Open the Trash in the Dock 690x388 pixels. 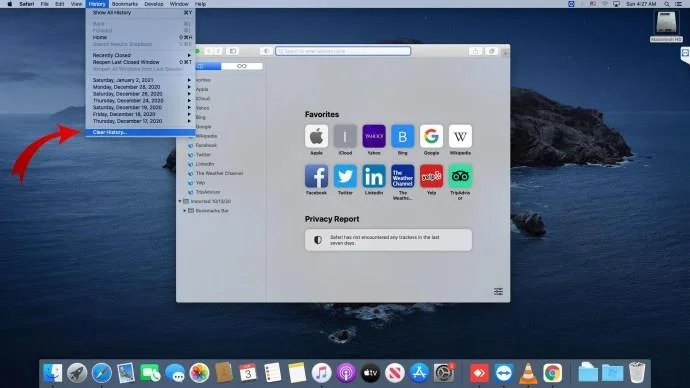pos(637,373)
